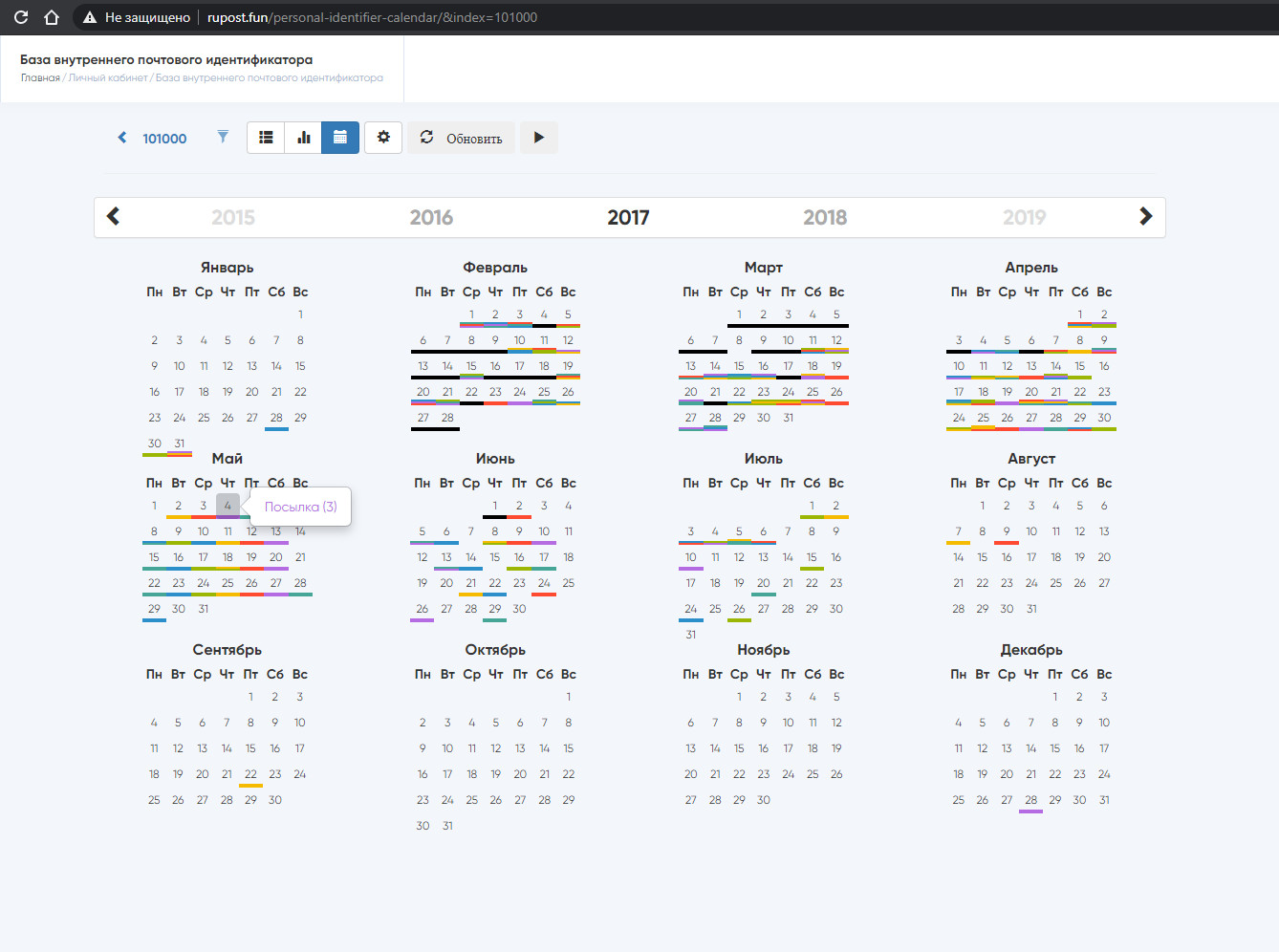Image resolution: width=1279 pixels, height=952 pixels.
Task: Select July 26 in calendar
Action: [x=739, y=609]
